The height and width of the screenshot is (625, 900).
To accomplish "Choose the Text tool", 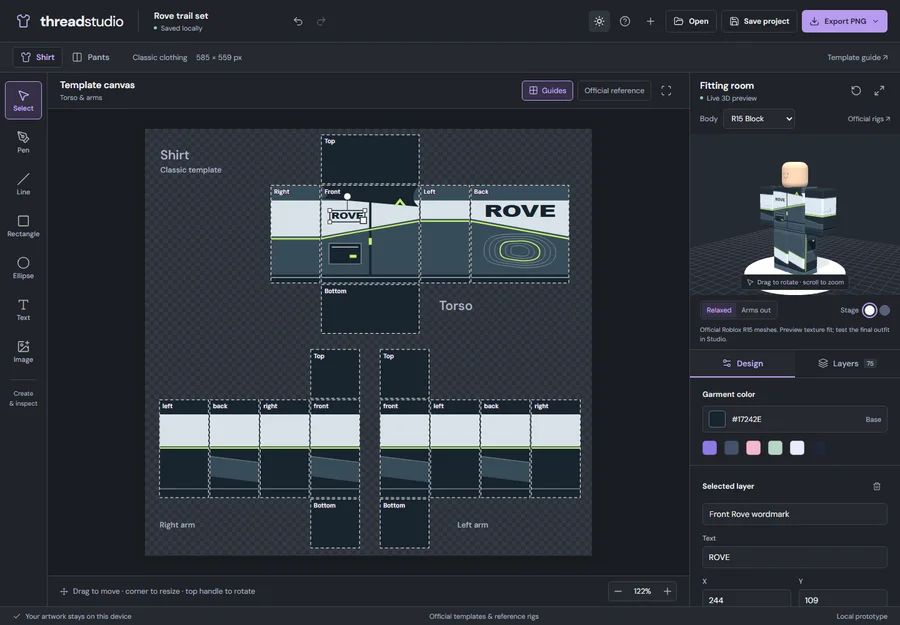I will [24, 309].
